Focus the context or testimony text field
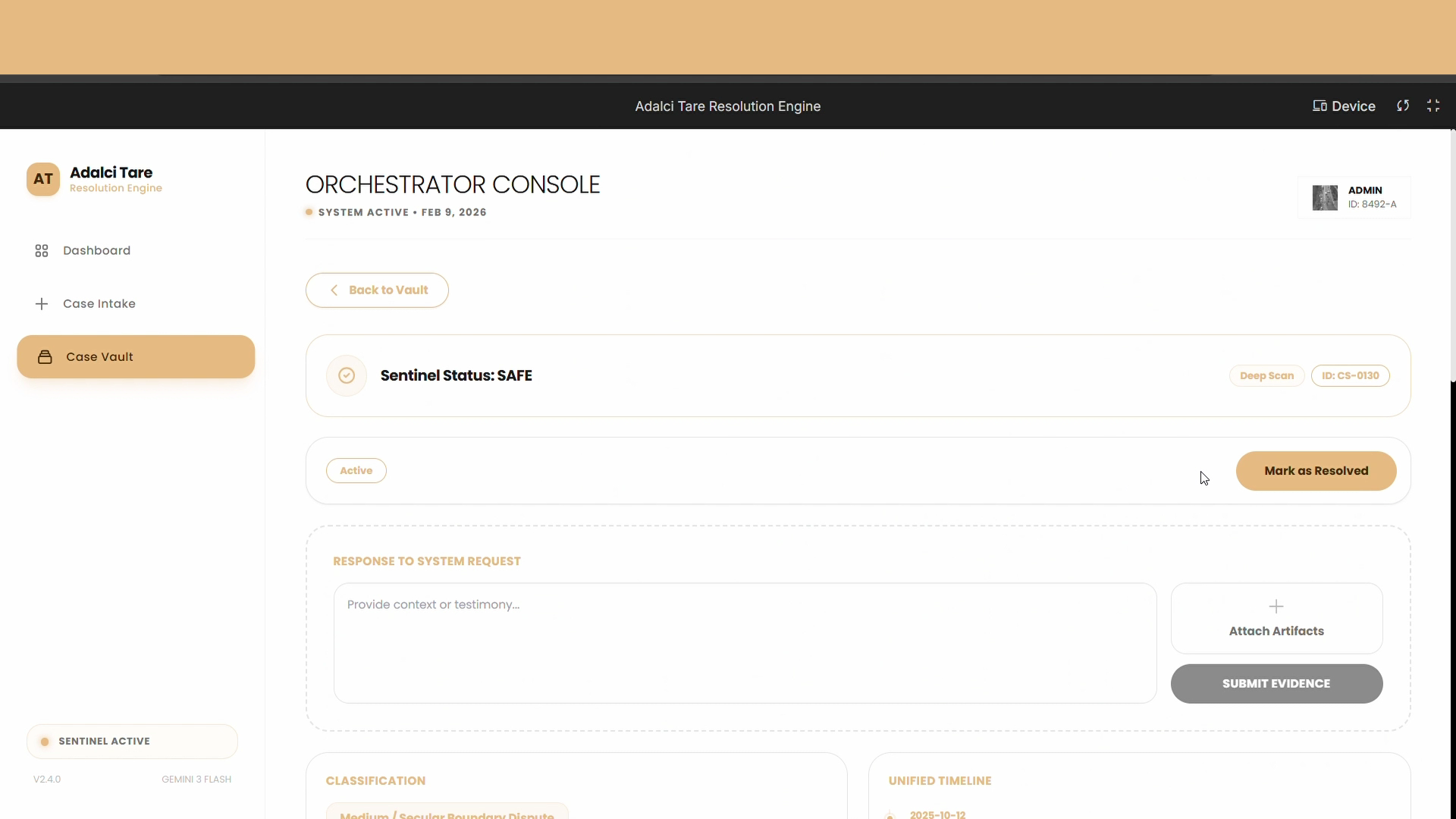 [745, 643]
